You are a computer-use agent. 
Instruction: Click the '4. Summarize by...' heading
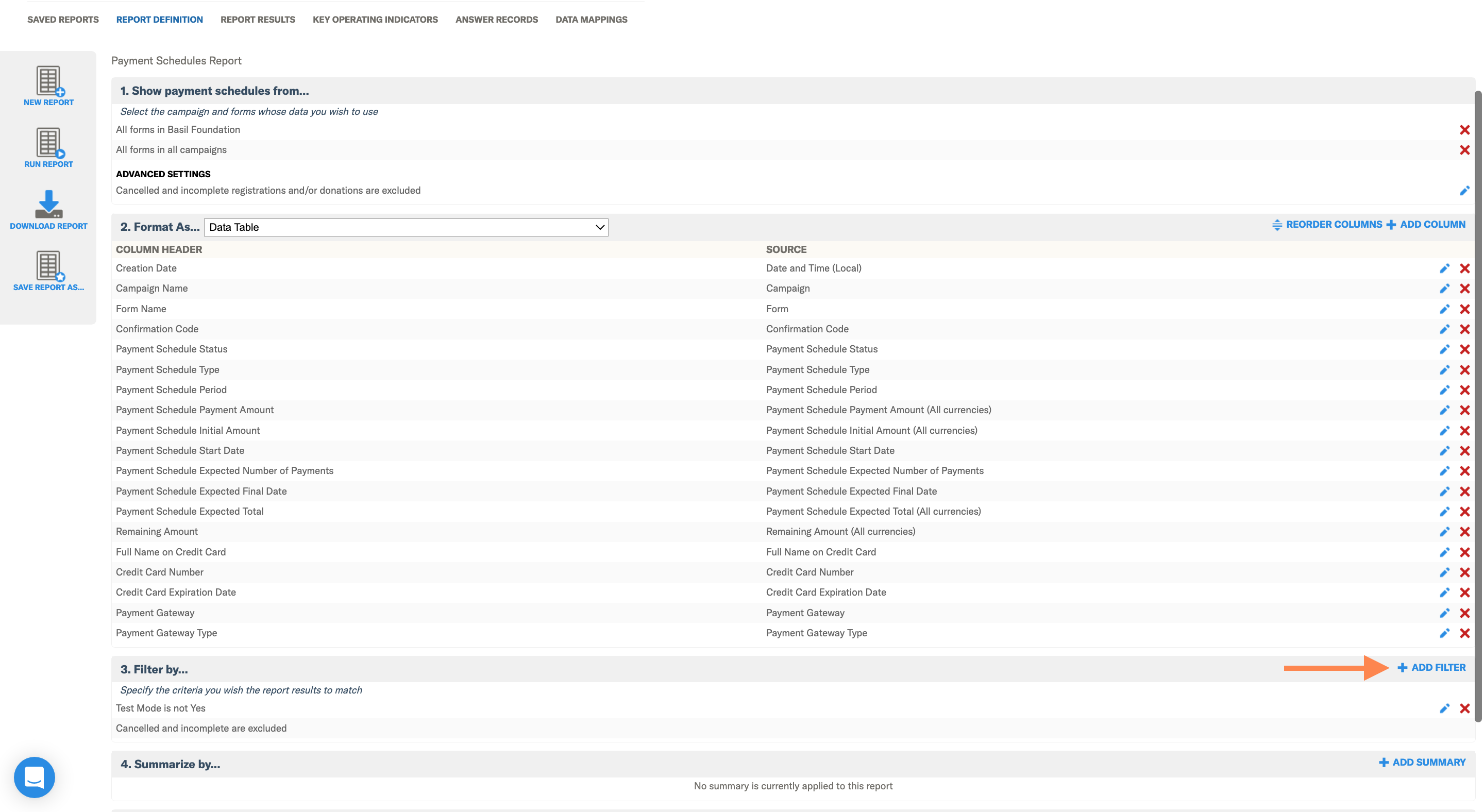tap(170, 764)
